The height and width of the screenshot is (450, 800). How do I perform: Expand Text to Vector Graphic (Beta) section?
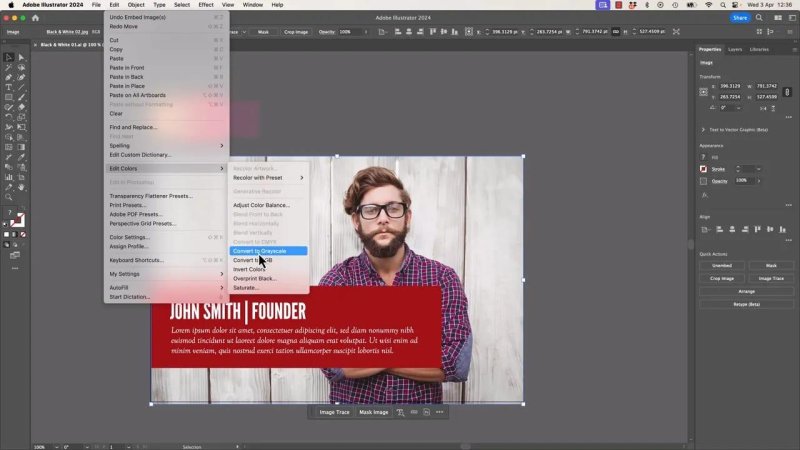tap(703, 130)
